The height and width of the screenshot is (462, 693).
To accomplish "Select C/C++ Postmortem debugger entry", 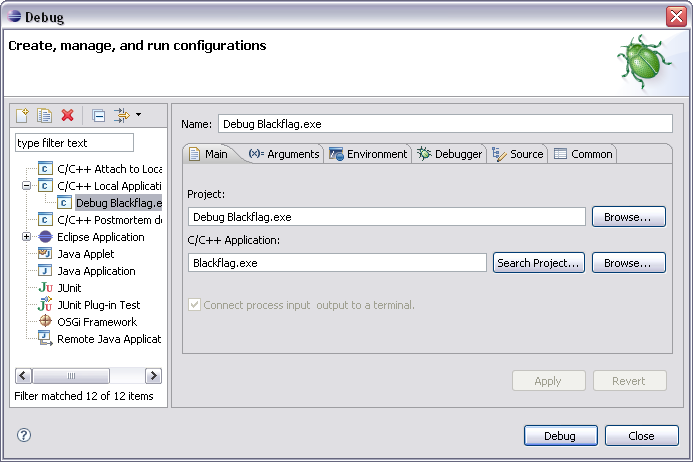I will [x=110, y=220].
